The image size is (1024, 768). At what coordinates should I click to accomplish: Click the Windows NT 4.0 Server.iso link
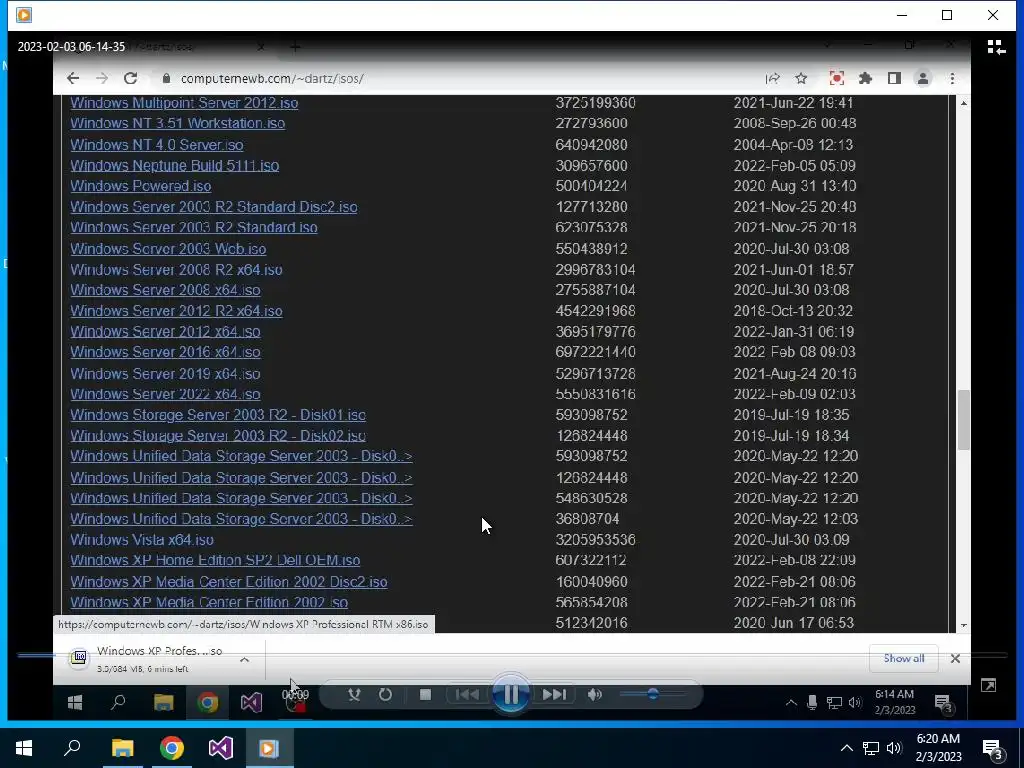157,144
